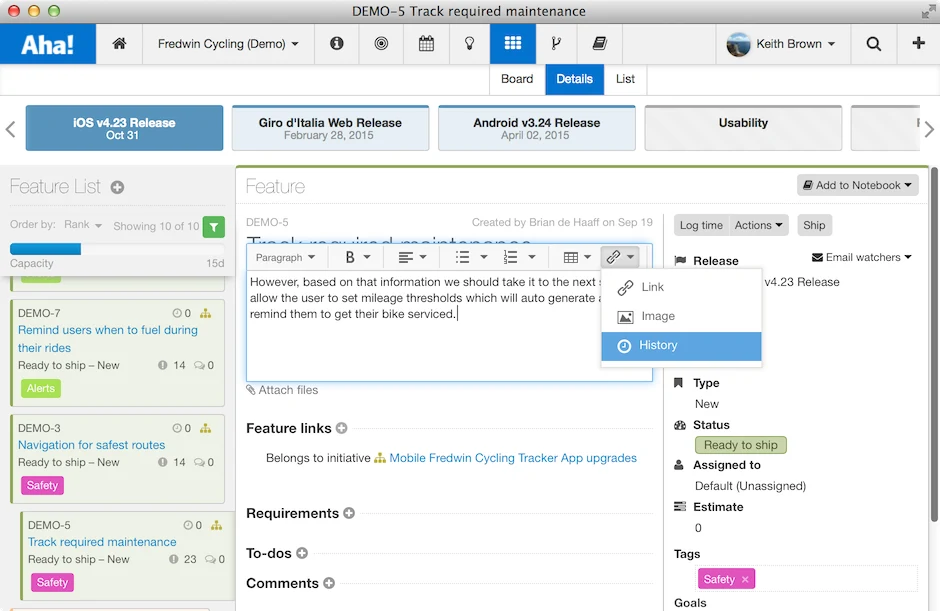Select Link from the insert menu
This screenshot has height=611, width=940.
coord(681,287)
